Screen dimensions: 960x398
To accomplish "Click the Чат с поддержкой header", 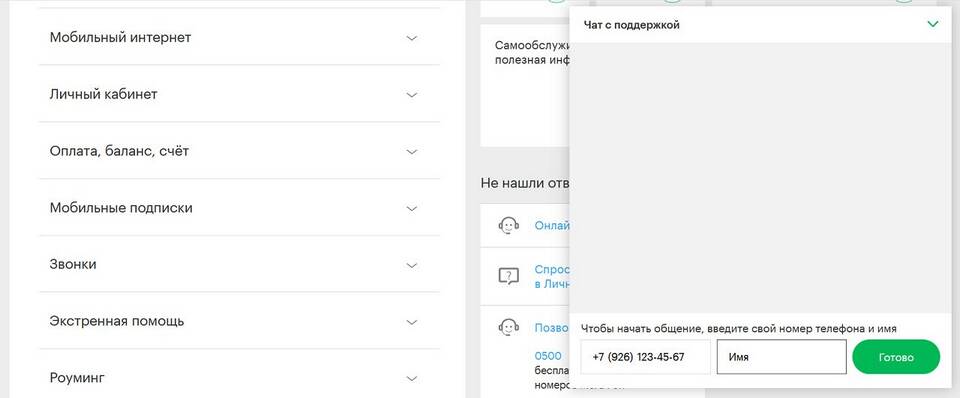I will pyautogui.click(x=631, y=25).
